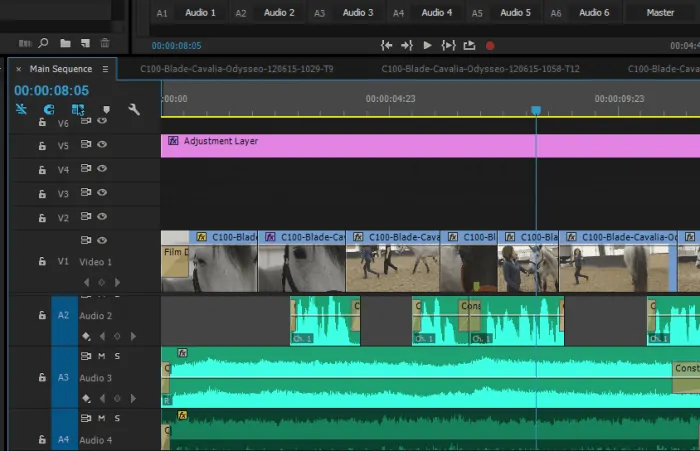The image size is (700, 451).
Task: Toggle insert sequences as nests option
Action: click(21, 109)
